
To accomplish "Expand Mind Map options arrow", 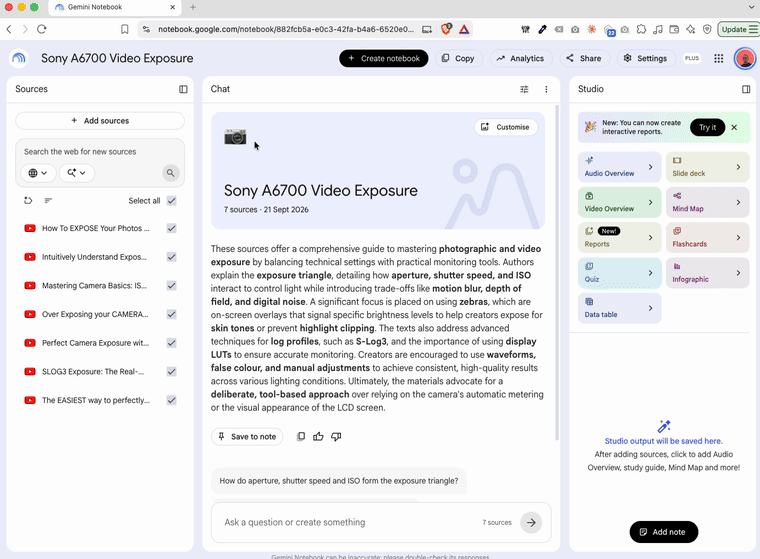I will click(738, 202).
